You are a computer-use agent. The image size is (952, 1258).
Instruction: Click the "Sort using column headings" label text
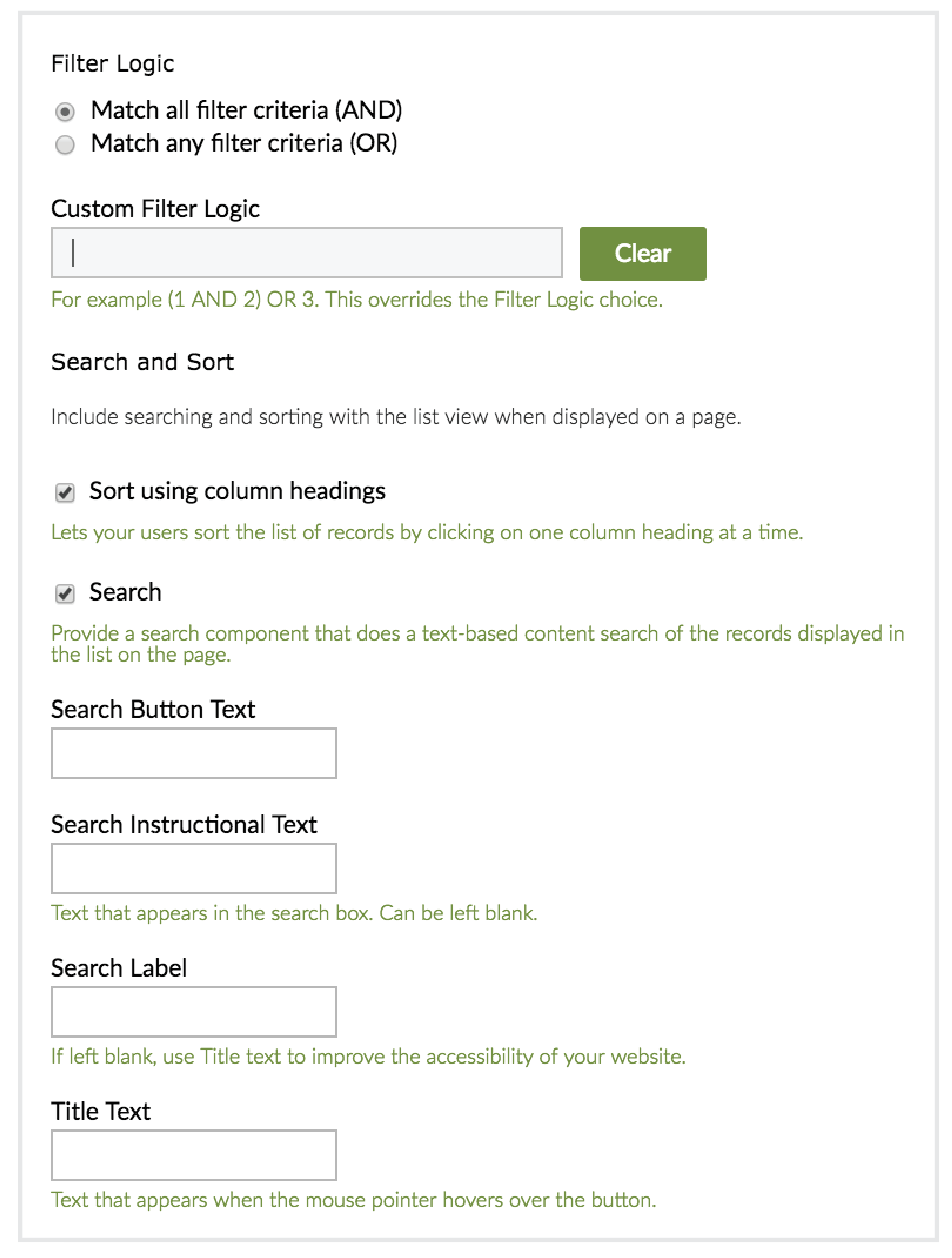tap(237, 491)
